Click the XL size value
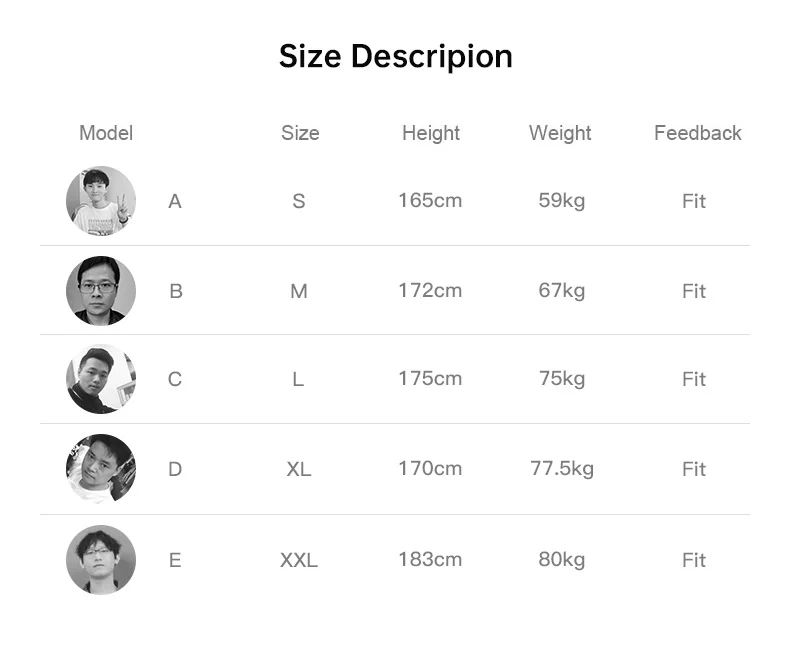 [x=299, y=469]
